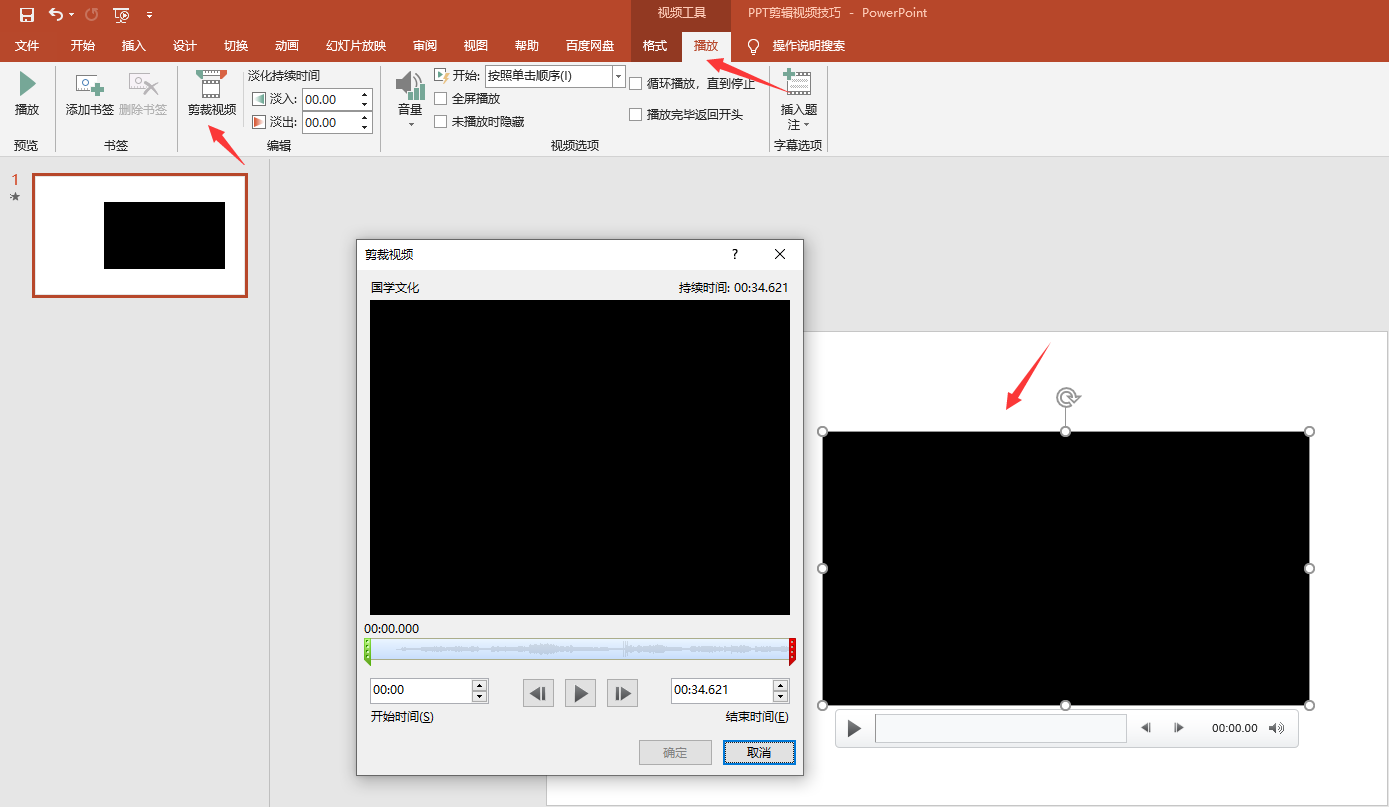
Task: Click the 插入题注 insert captions icon
Action: pyautogui.click(x=798, y=85)
